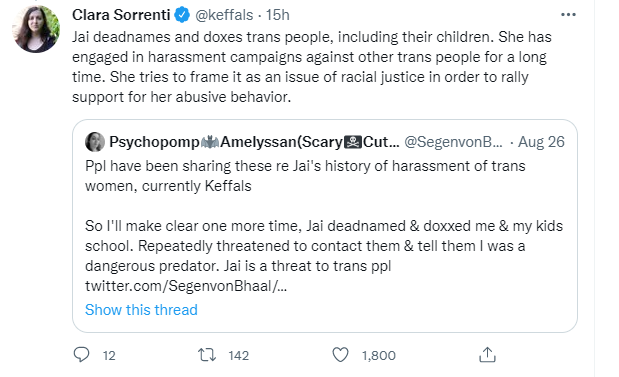Open the quoted tweet body text
Viewport: 619px width, 377px height.
pyautogui.click(x=324, y=226)
